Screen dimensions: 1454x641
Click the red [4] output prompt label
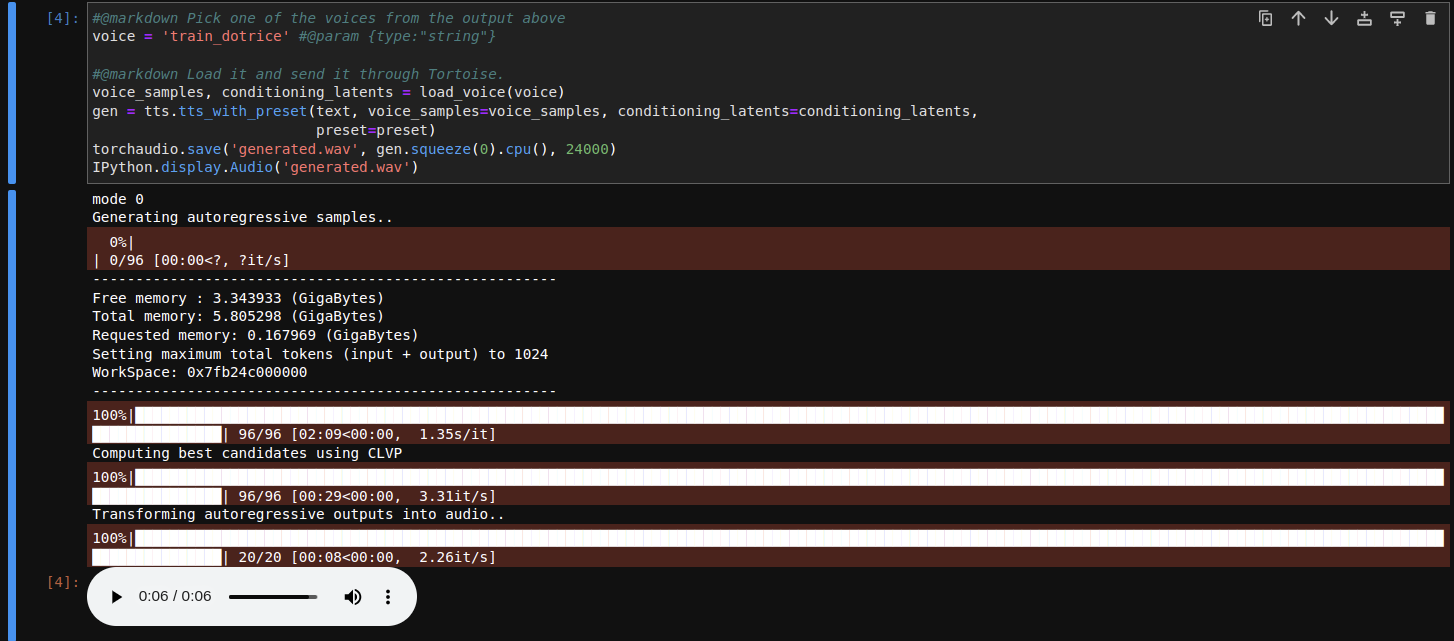click(x=59, y=580)
